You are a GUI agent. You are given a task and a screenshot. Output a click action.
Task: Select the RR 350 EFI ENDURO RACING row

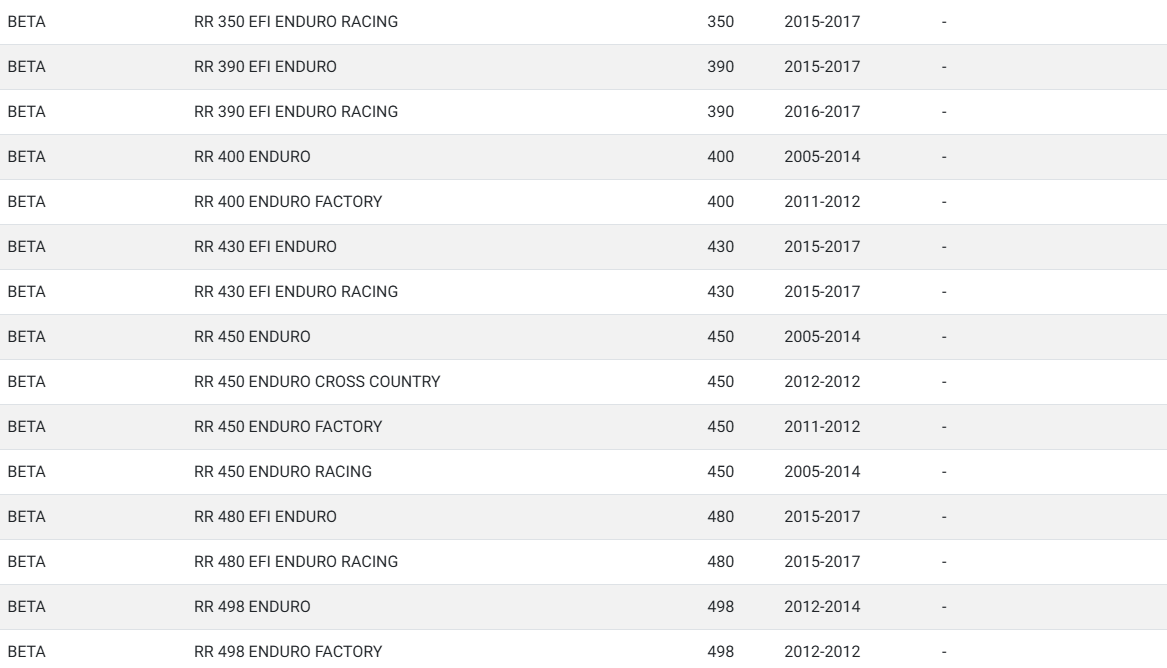click(584, 22)
